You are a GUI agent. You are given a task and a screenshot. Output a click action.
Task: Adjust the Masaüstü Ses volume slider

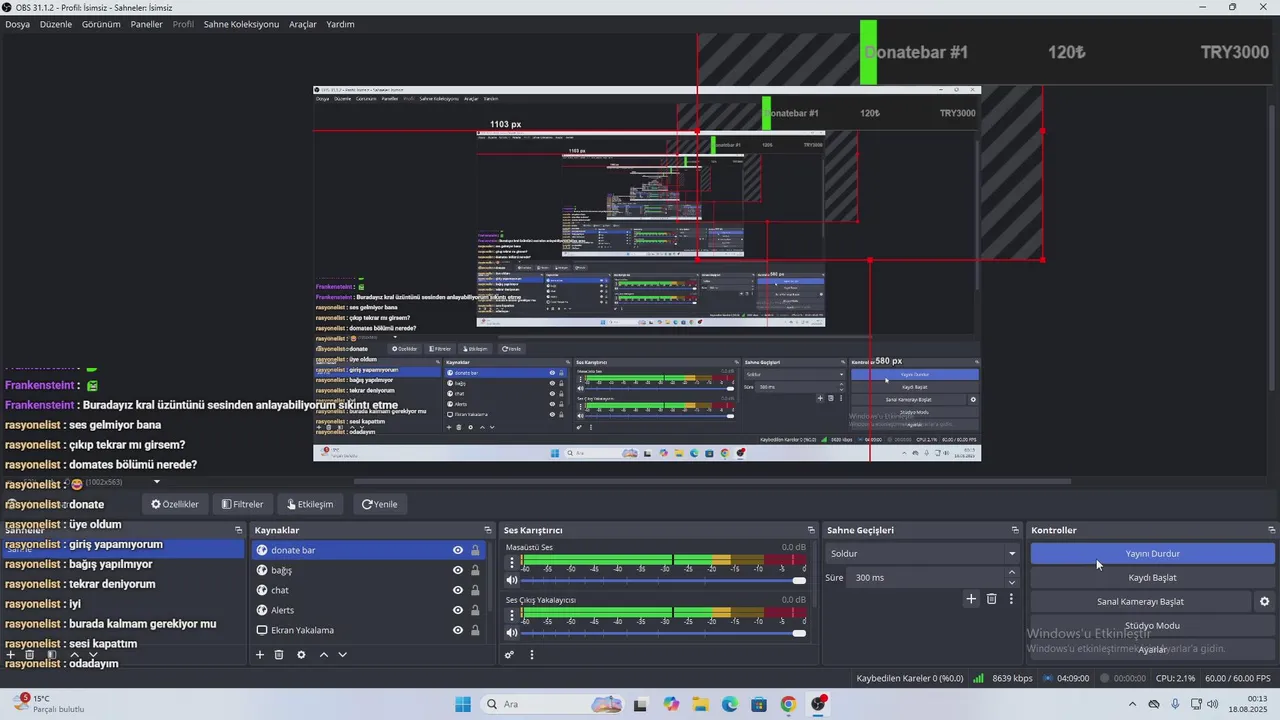(x=664, y=580)
